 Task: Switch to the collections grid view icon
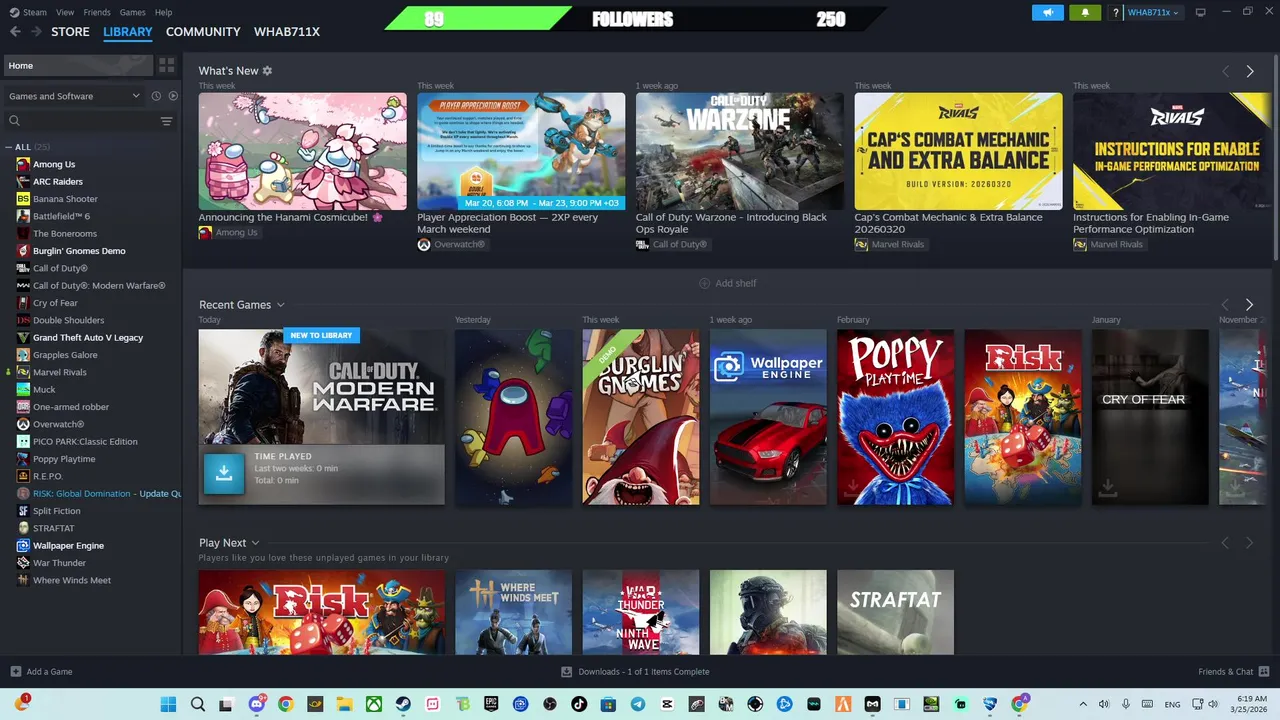[x=167, y=65]
